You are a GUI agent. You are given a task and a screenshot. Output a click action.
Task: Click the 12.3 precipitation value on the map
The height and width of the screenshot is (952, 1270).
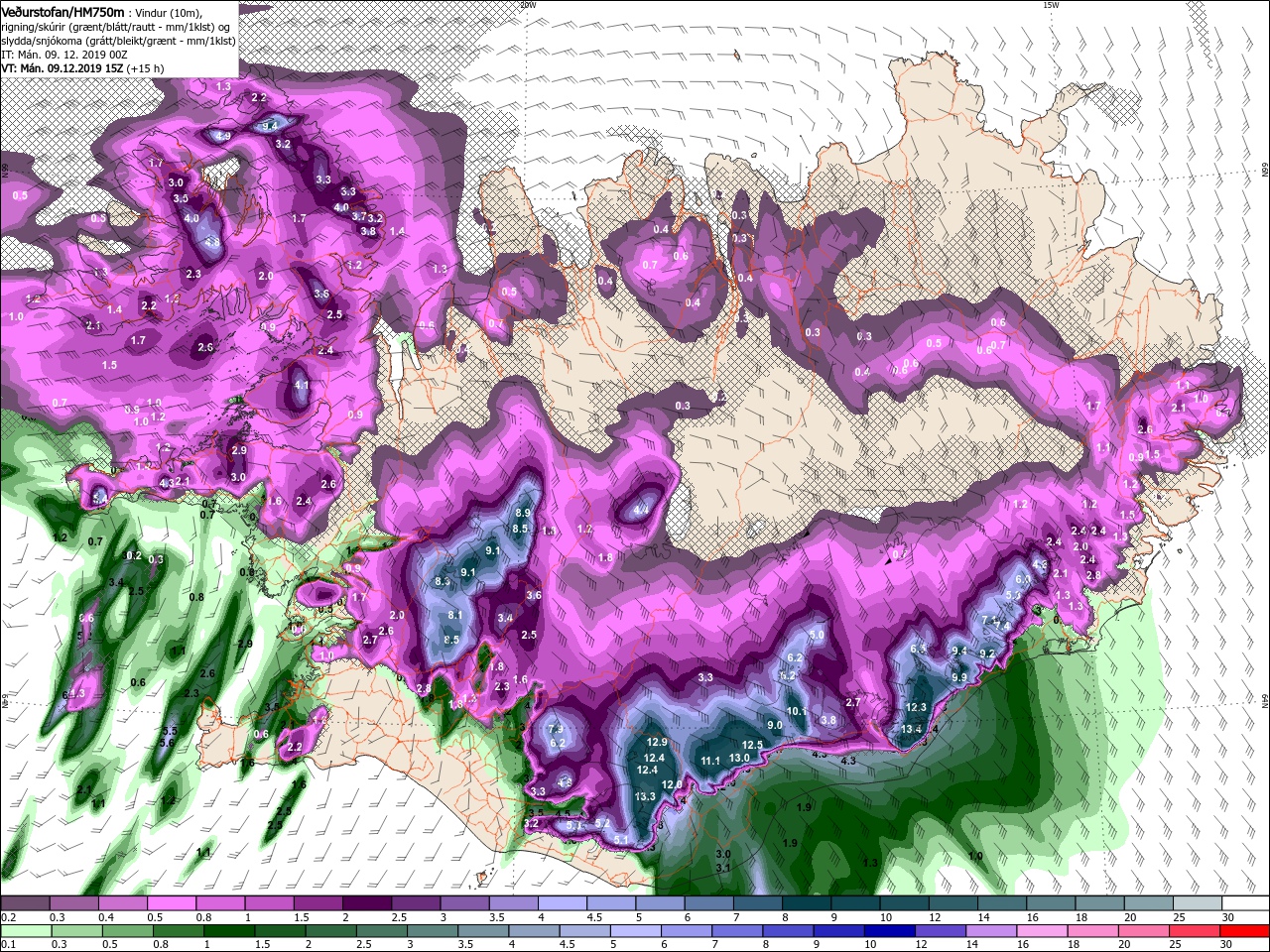(916, 707)
